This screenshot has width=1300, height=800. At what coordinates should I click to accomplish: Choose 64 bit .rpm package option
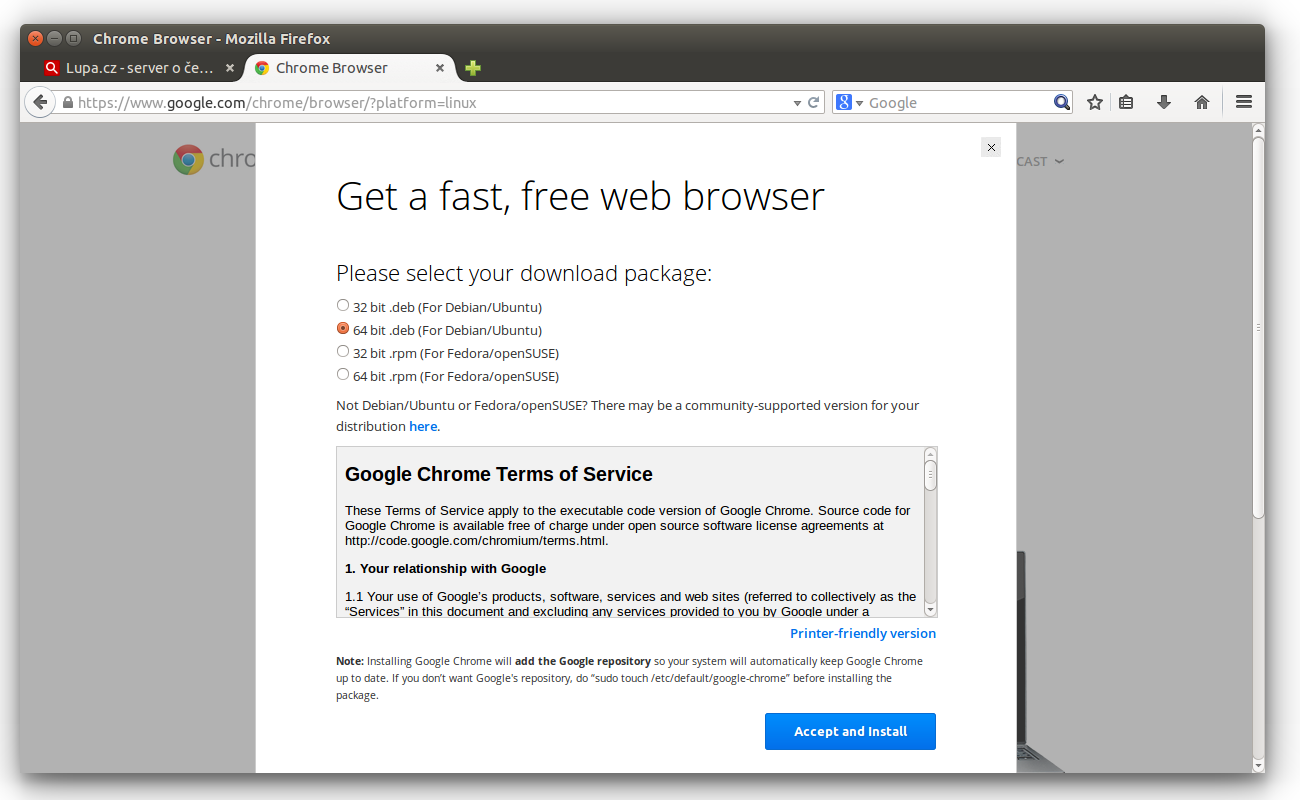coord(343,375)
